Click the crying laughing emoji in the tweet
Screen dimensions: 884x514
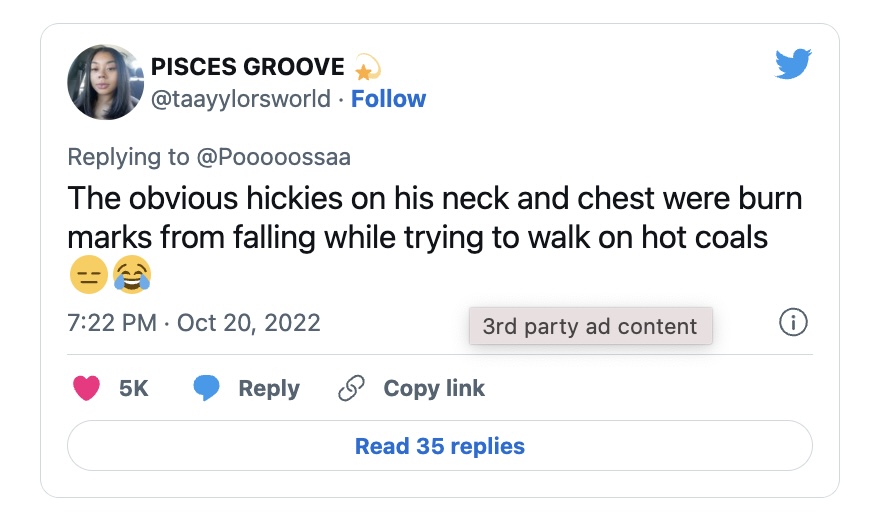coord(131,274)
